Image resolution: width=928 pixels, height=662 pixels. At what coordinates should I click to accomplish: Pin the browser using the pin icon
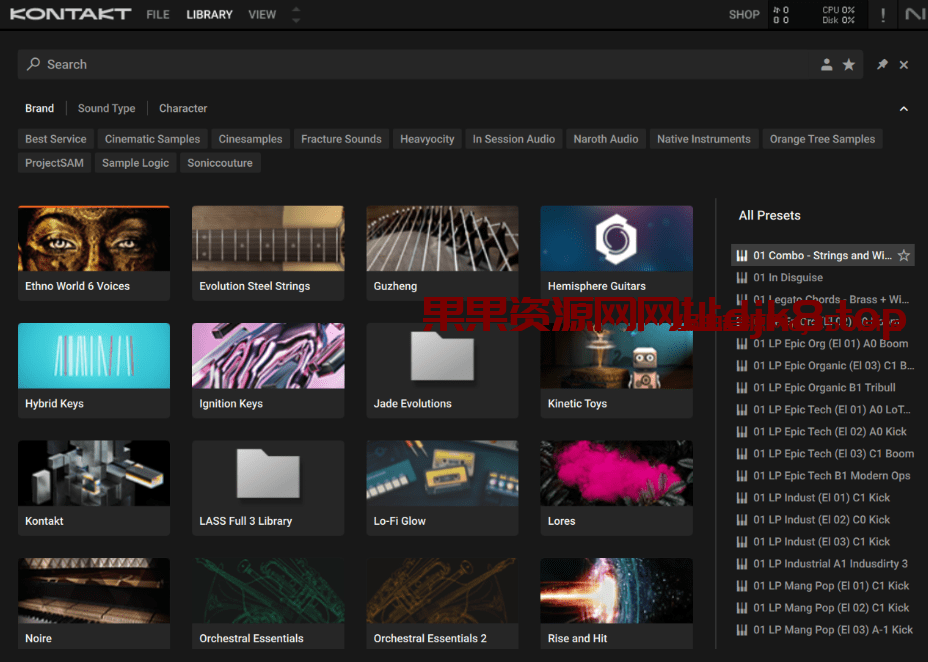(882, 64)
